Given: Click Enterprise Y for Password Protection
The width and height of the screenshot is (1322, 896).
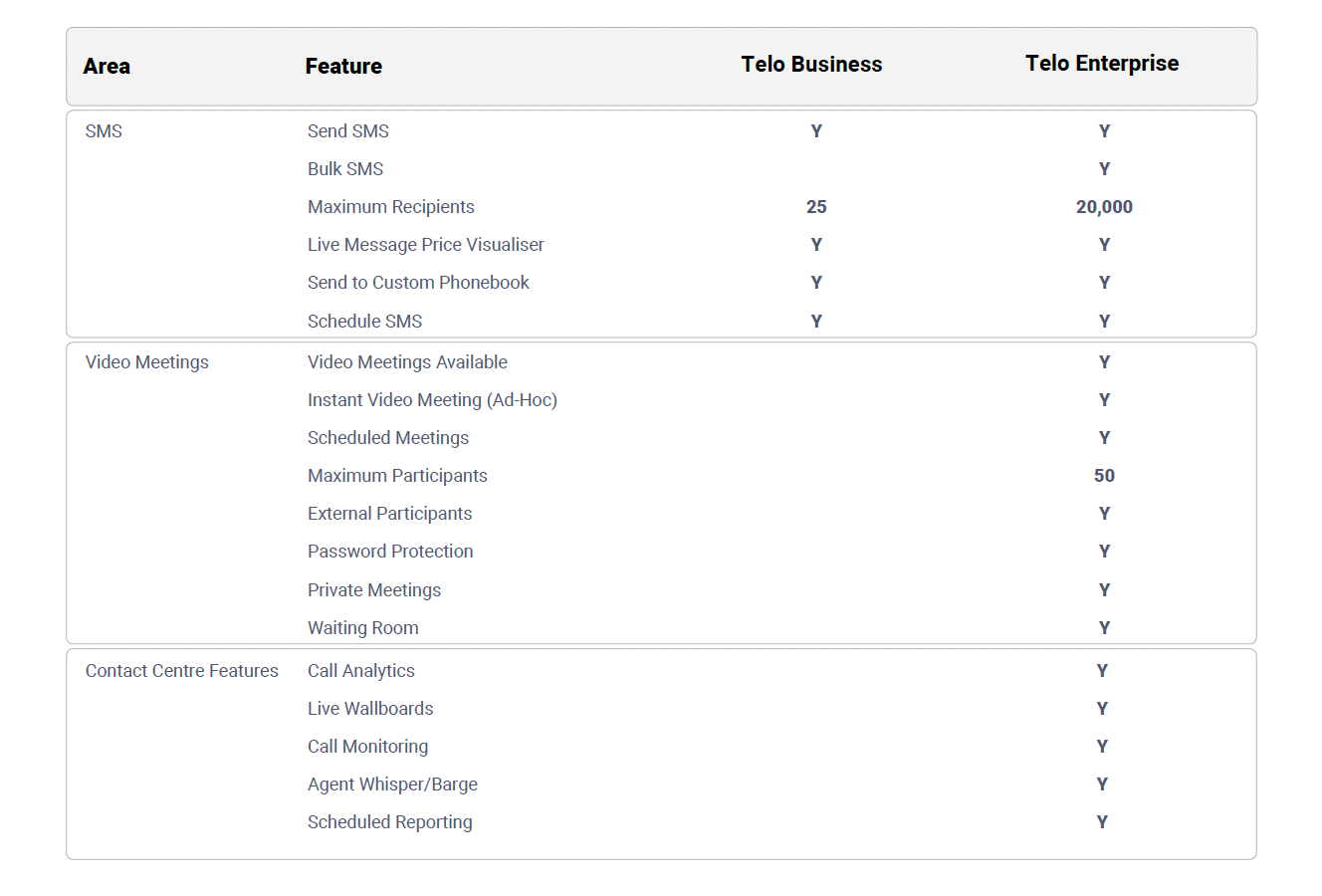Looking at the screenshot, I should point(1104,552).
